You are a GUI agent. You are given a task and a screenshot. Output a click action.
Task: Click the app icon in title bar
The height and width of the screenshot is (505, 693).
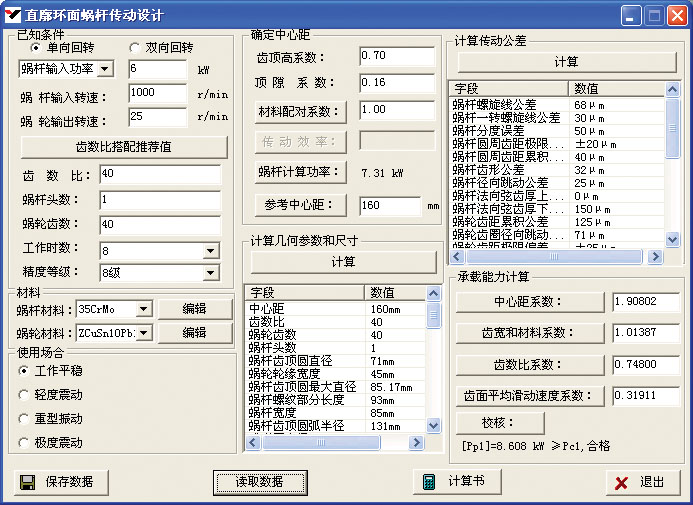coord(13,15)
